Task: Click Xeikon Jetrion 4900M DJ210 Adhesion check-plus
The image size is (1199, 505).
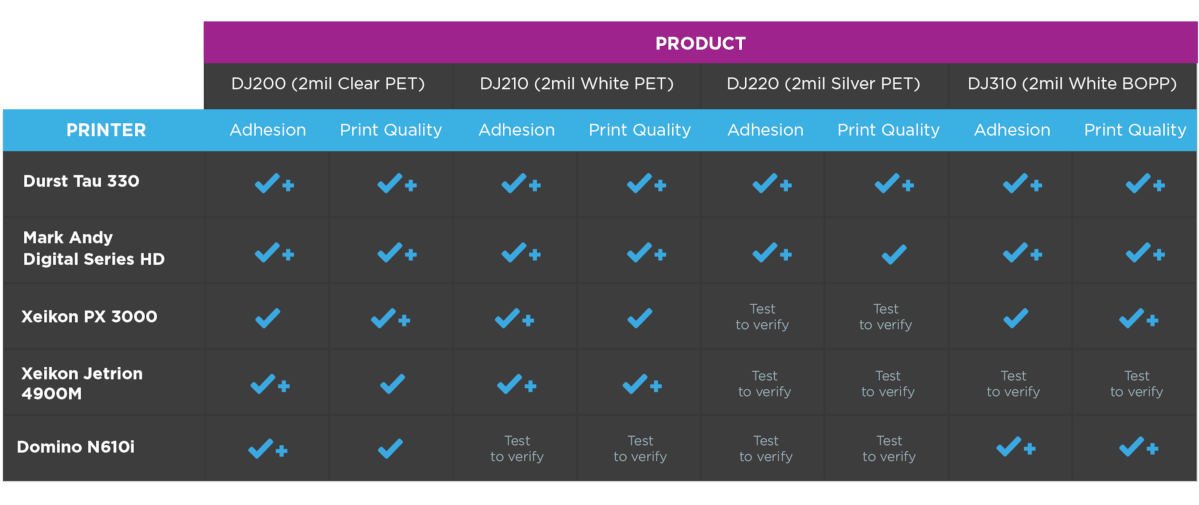Action: click(x=516, y=383)
